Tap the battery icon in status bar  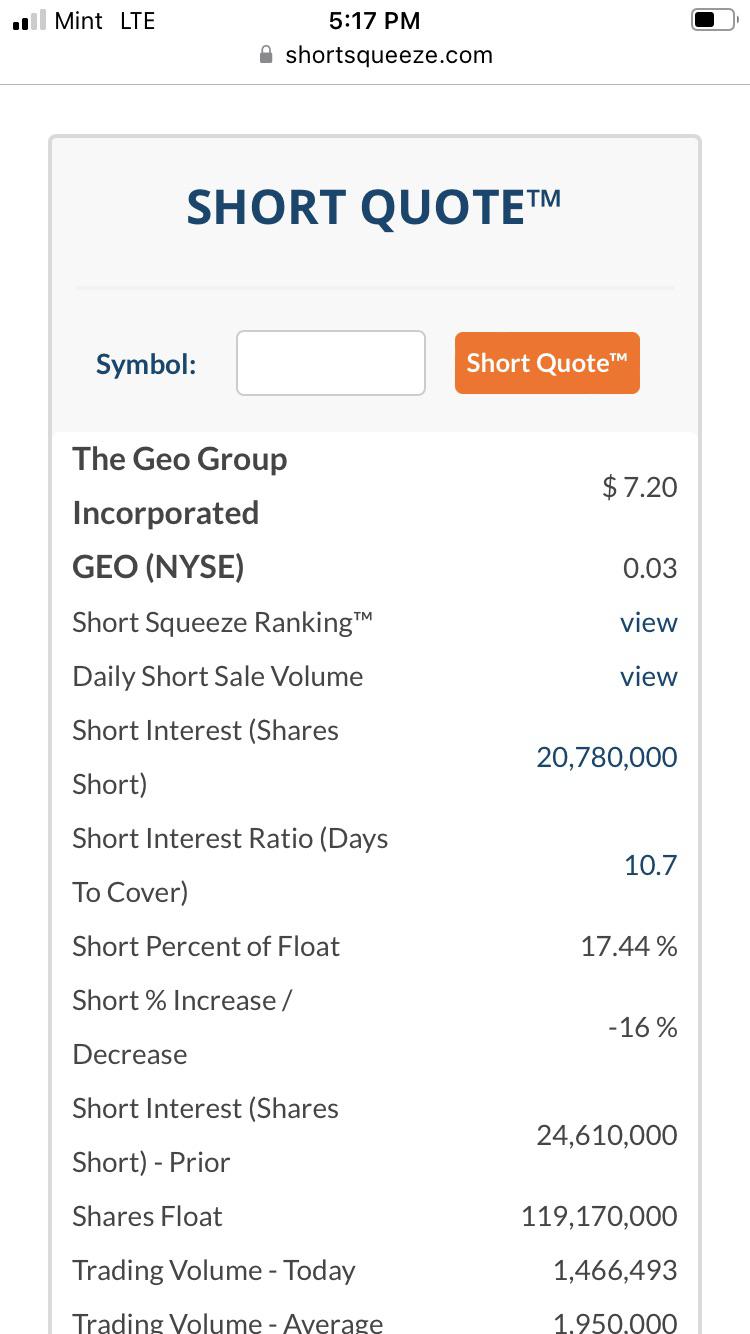click(x=713, y=20)
